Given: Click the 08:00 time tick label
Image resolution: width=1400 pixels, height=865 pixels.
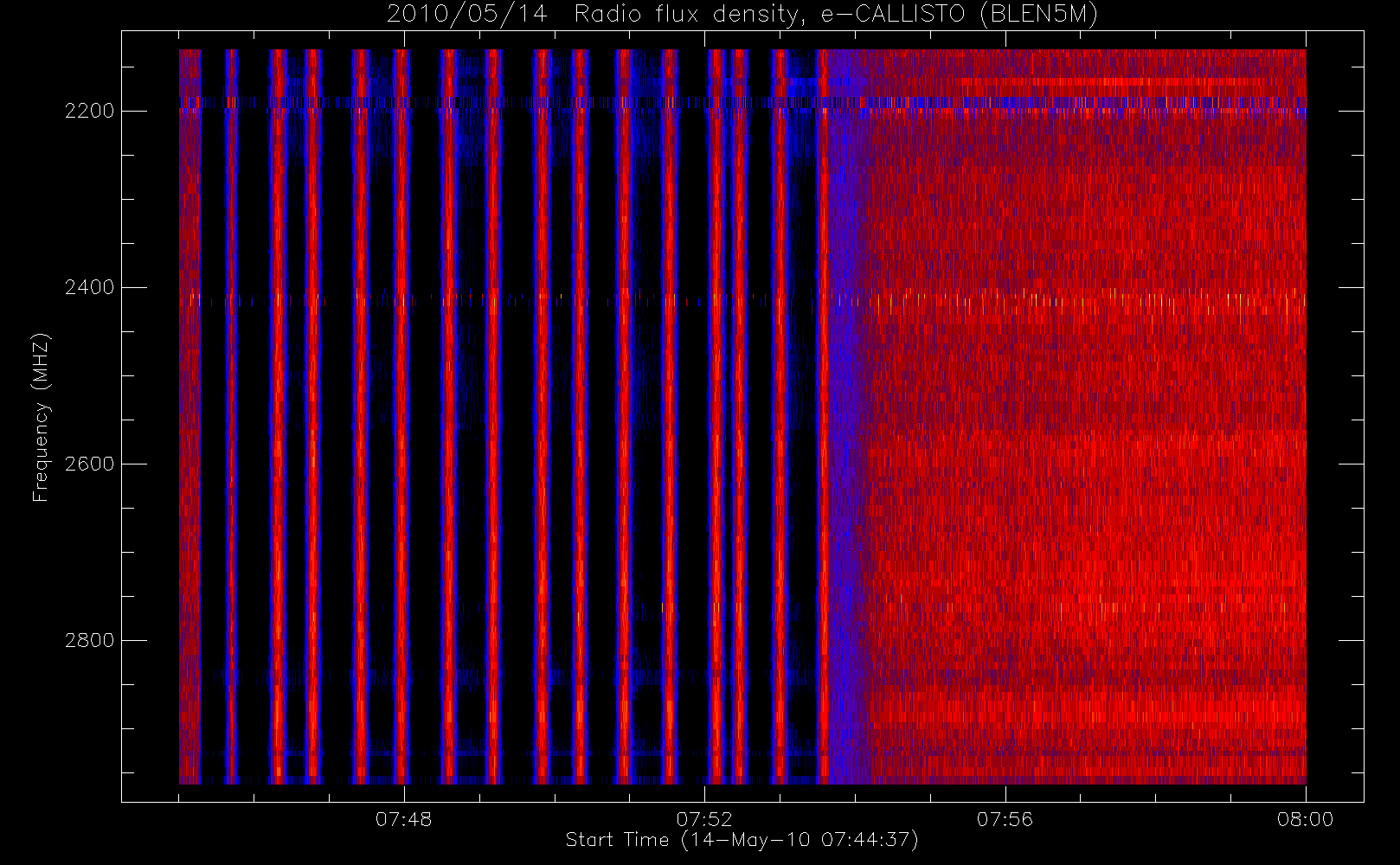Looking at the screenshot, I should [x=1305, y=819].
